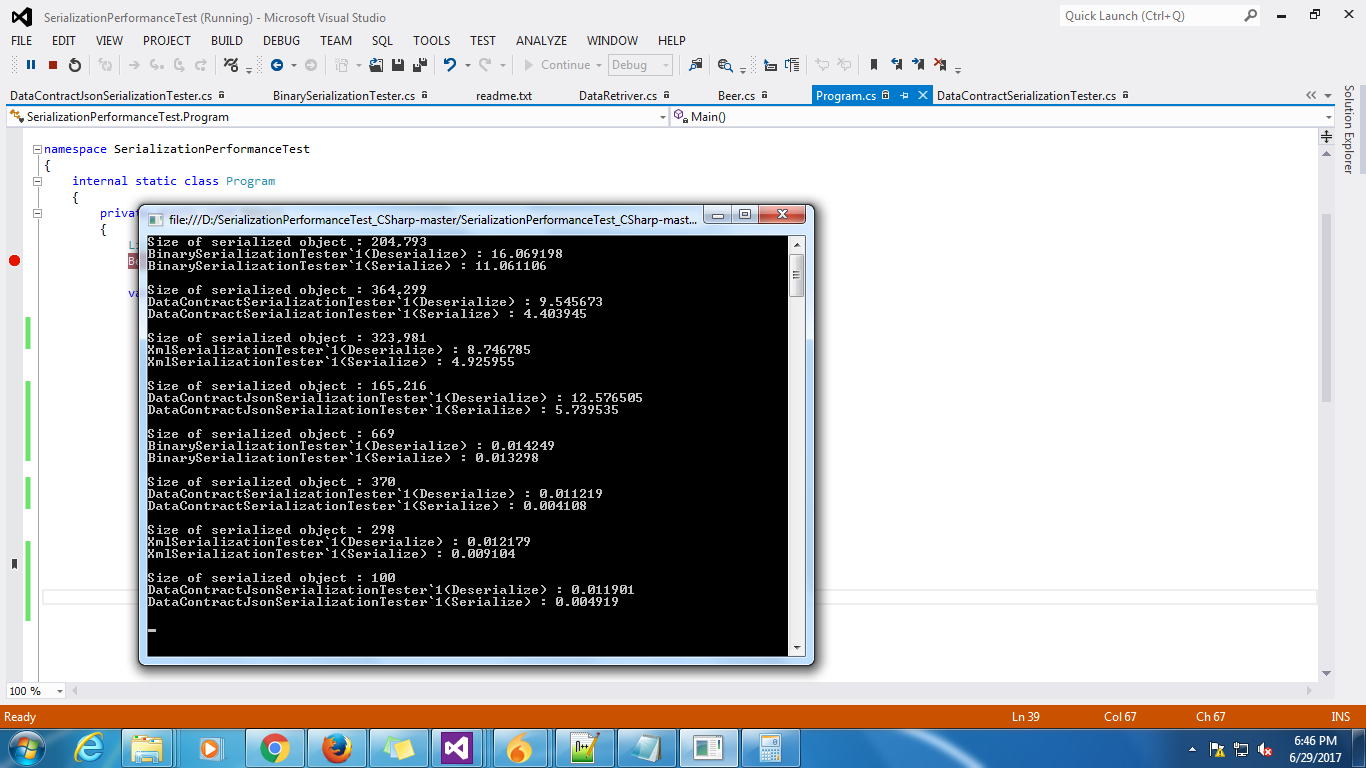Click the Find in Files icon
Viewport: 1366px width, 768px height.
[x=695, y=65]
